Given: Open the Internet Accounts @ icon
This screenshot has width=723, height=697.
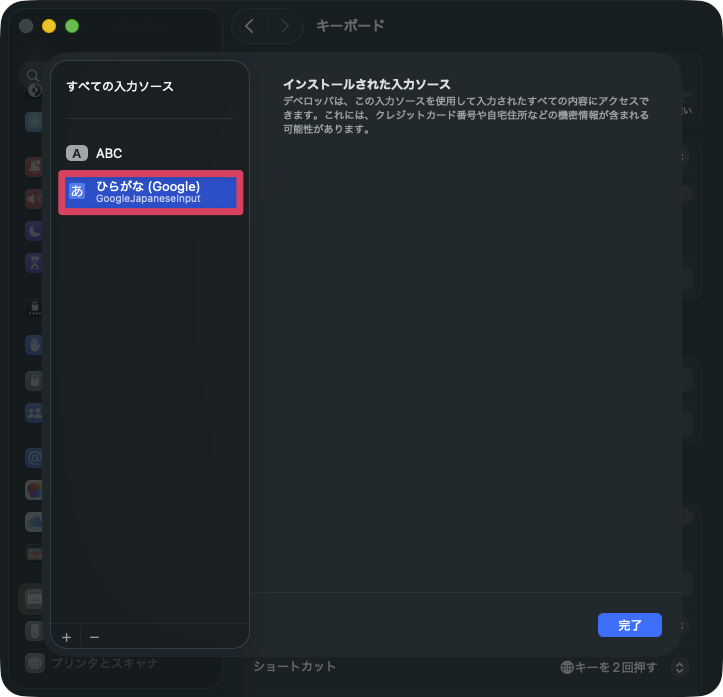Looking at the screenshot, I should pyautogui.click(x=34, y=458).
